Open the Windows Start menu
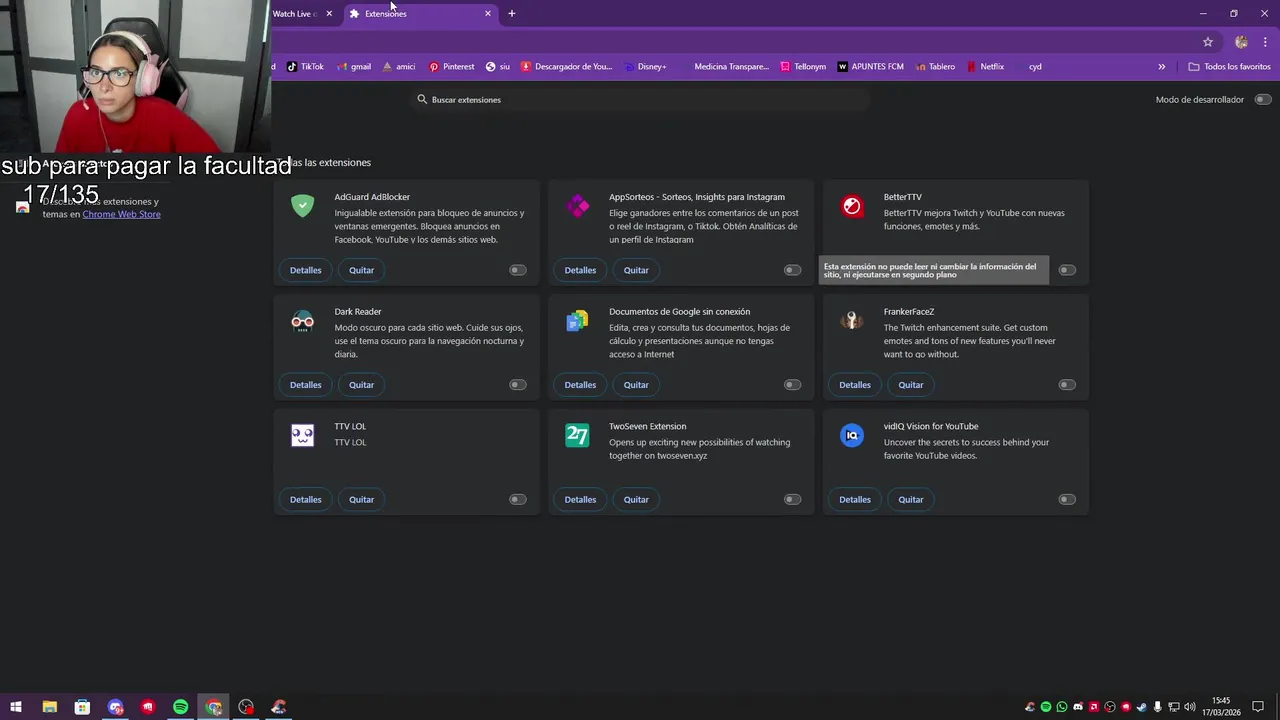The height and width of the screenshot is (720, 1280). coord(16,707)
